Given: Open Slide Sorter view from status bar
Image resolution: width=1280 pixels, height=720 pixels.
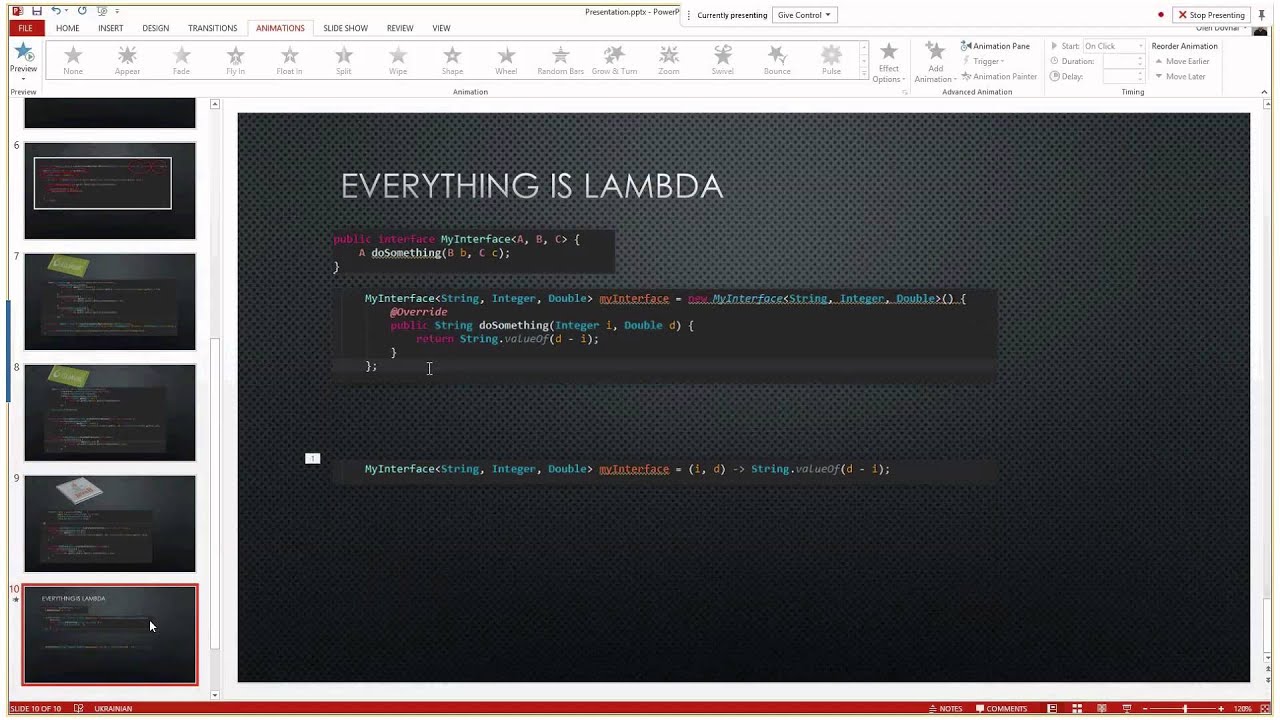Looking at the screenshot, I should click(1077, 708).
